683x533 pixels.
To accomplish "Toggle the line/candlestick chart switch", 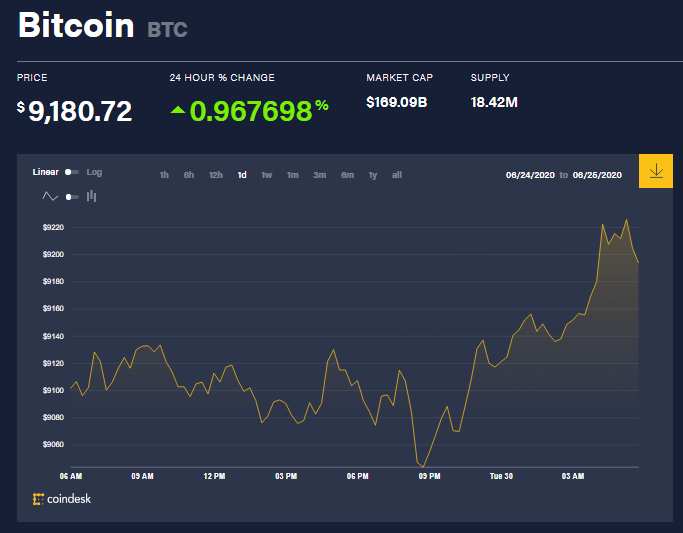I will 72,197.
